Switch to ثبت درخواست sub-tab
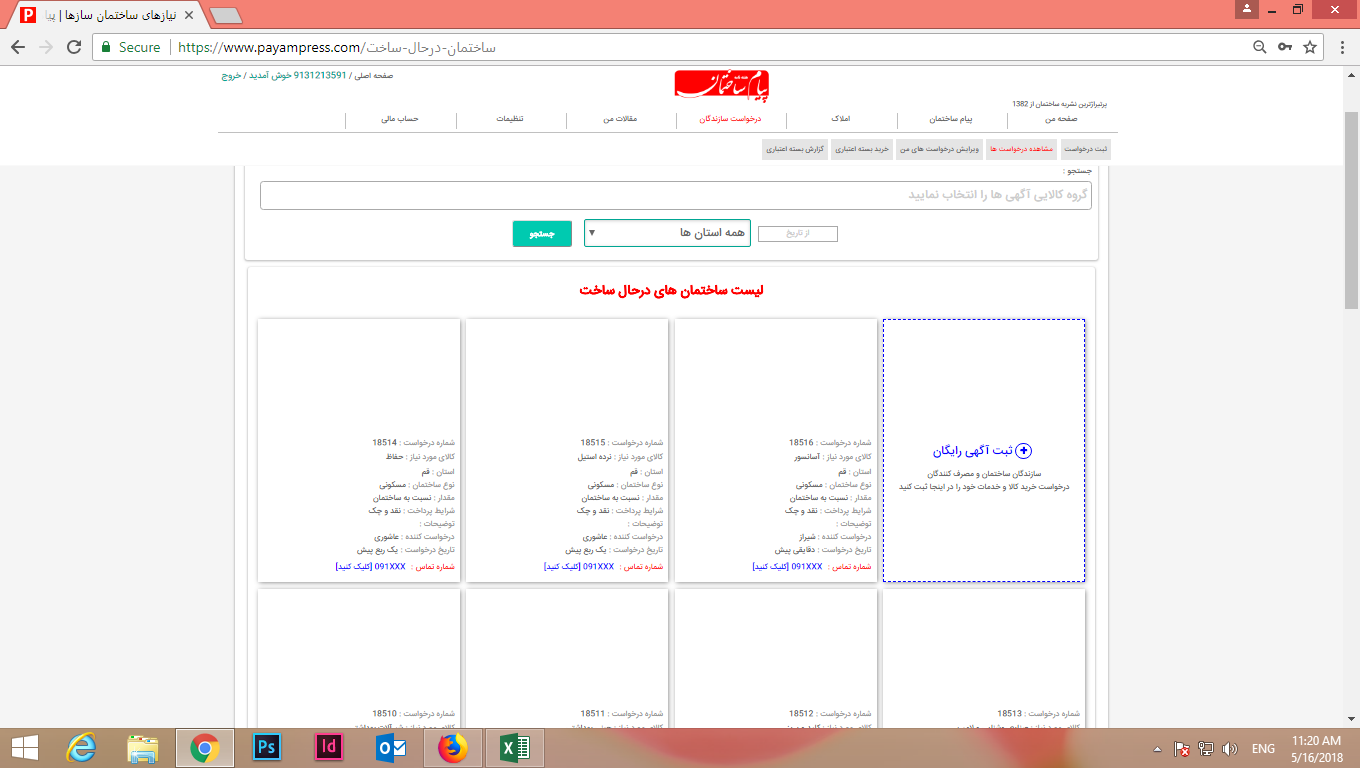 tap(1085, 148)
